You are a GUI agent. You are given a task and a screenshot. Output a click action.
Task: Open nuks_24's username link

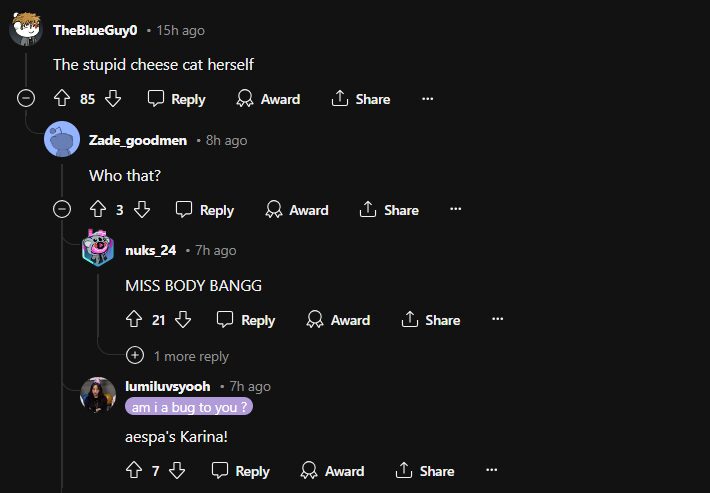point(150,250)
